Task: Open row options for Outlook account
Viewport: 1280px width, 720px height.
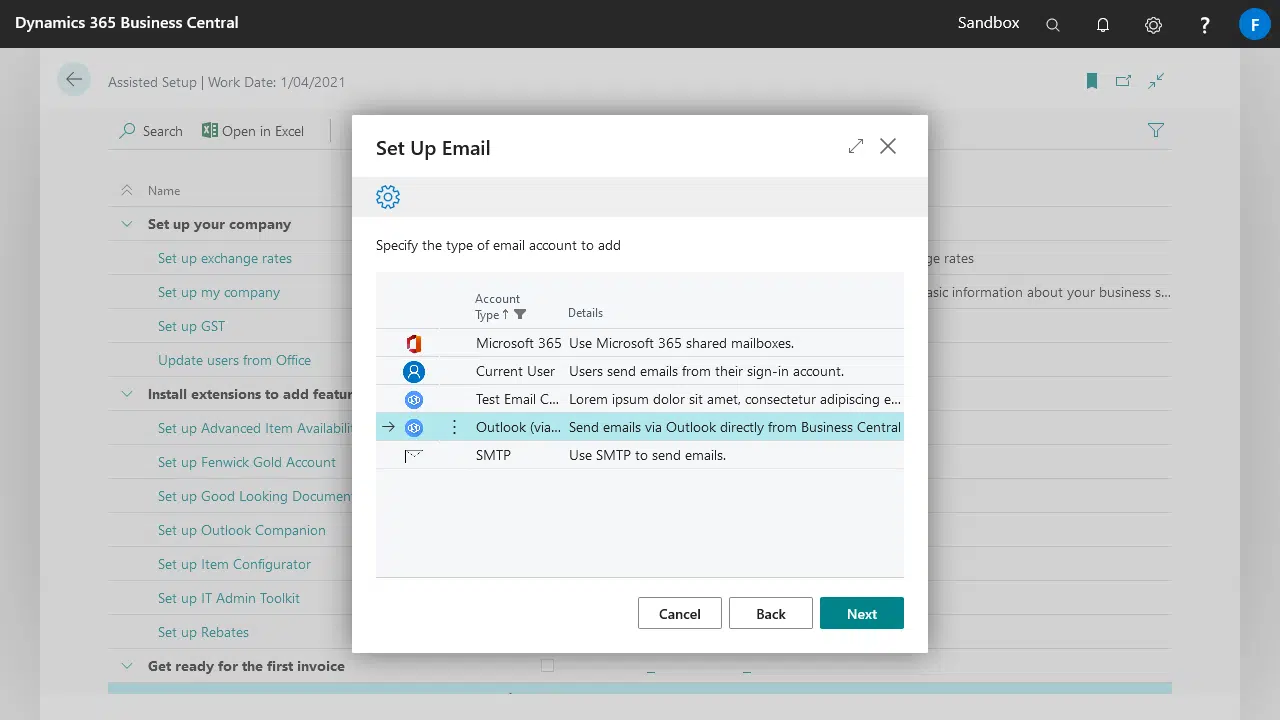Action: (x=454, y=427)
